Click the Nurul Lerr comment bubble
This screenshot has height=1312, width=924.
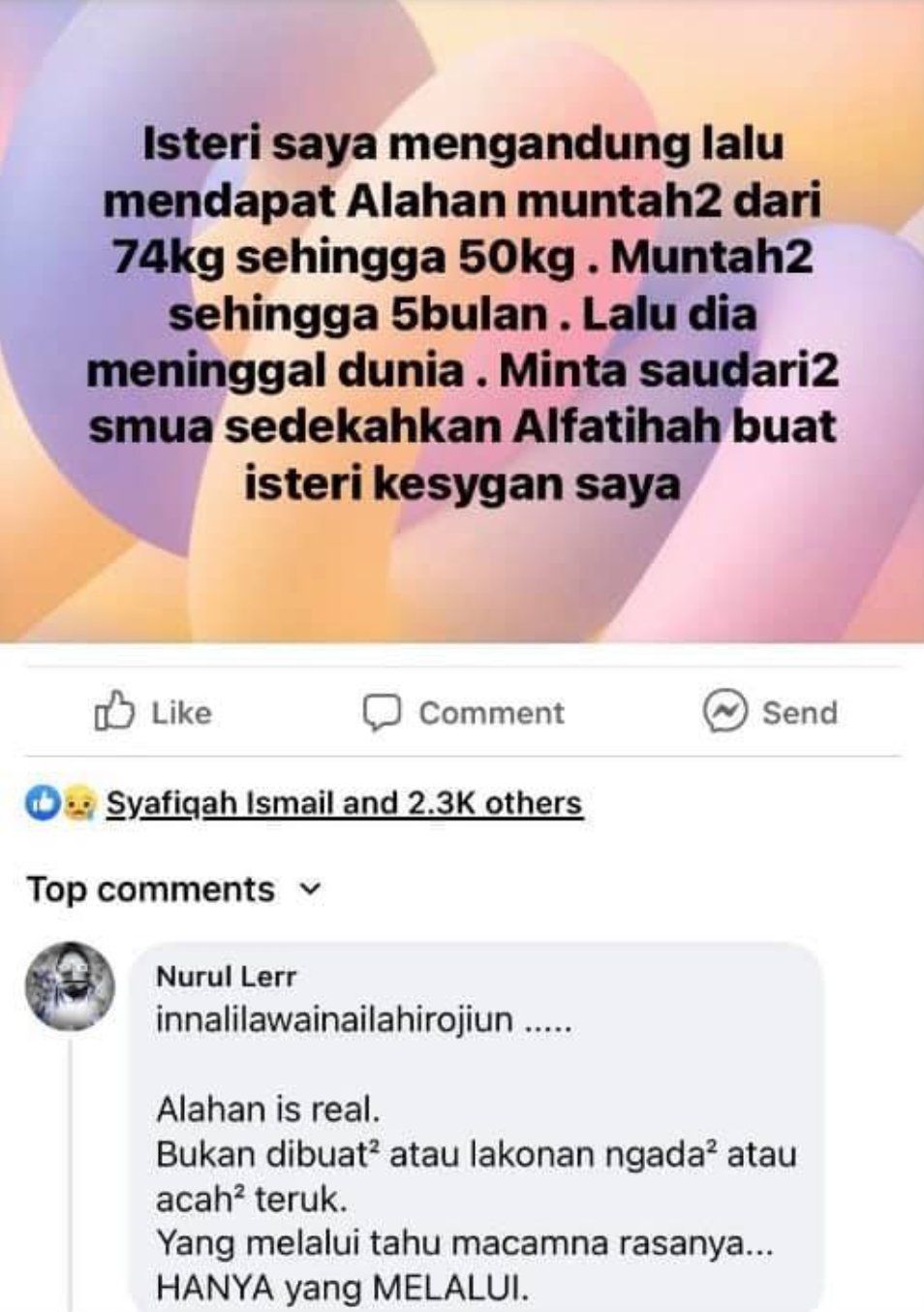[x=476, y=1128]
